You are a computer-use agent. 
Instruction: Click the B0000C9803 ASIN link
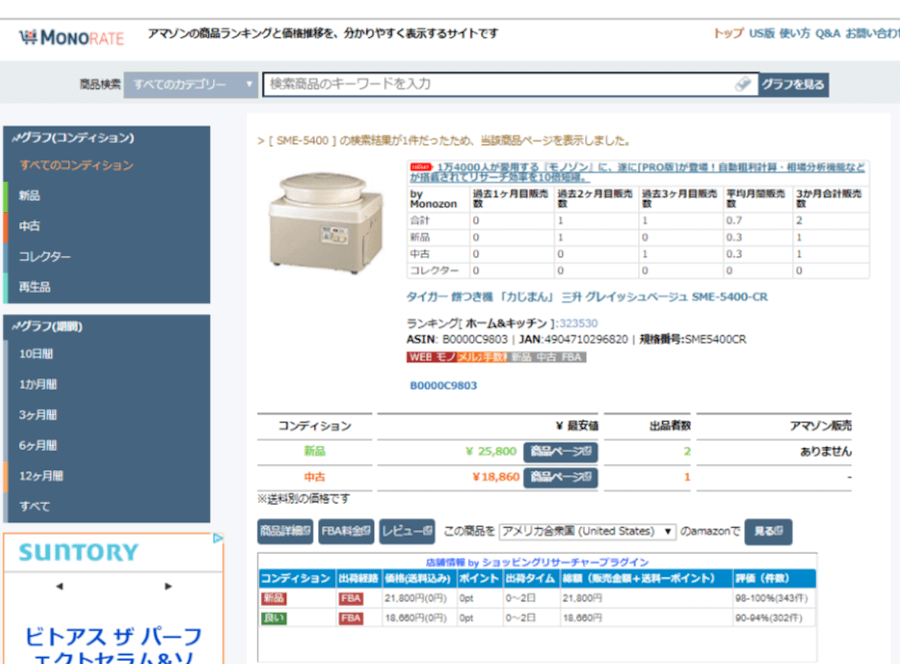point(443,386)
